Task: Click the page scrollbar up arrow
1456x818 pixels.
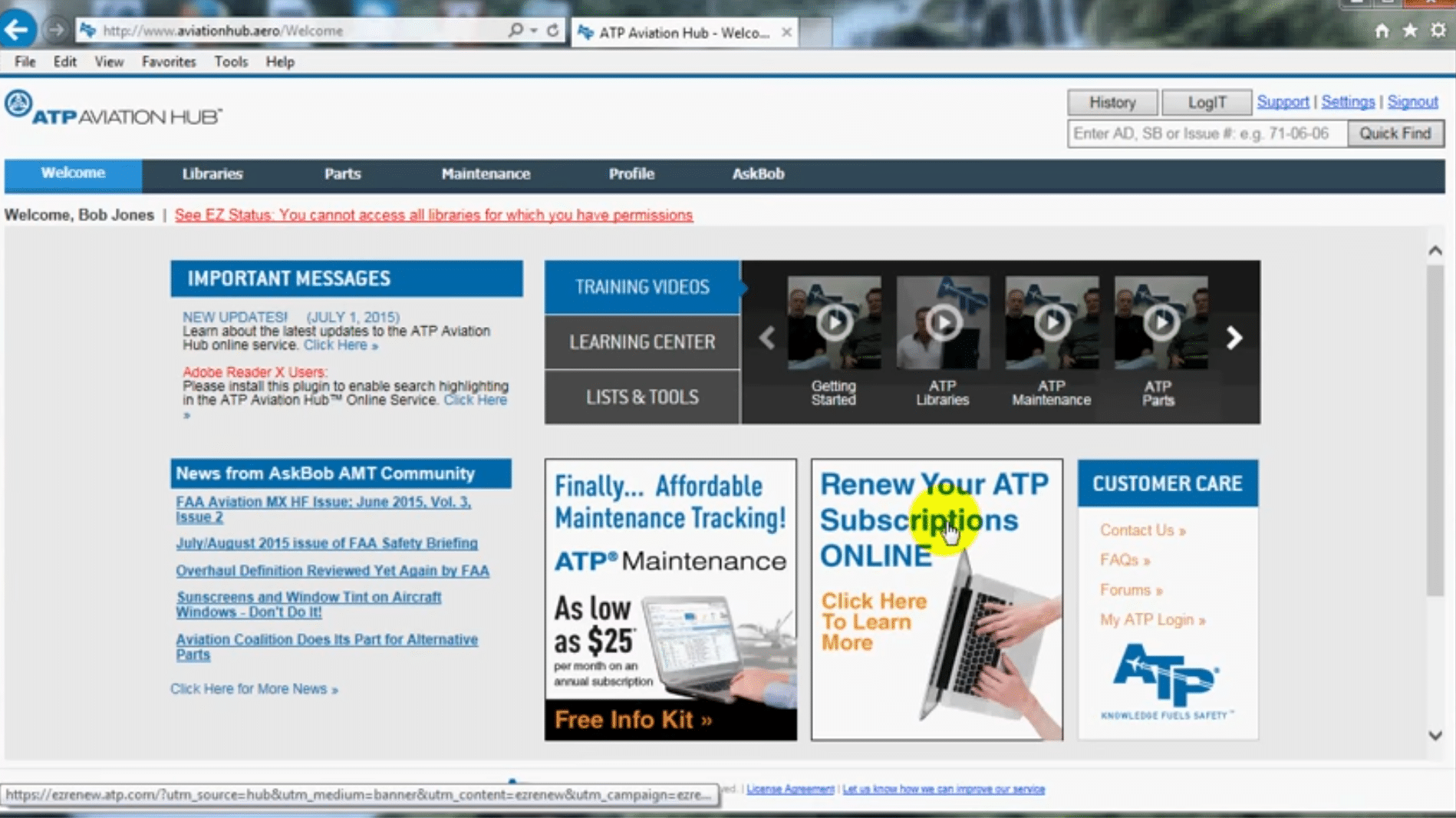Action: click(x=1435, y=251)
